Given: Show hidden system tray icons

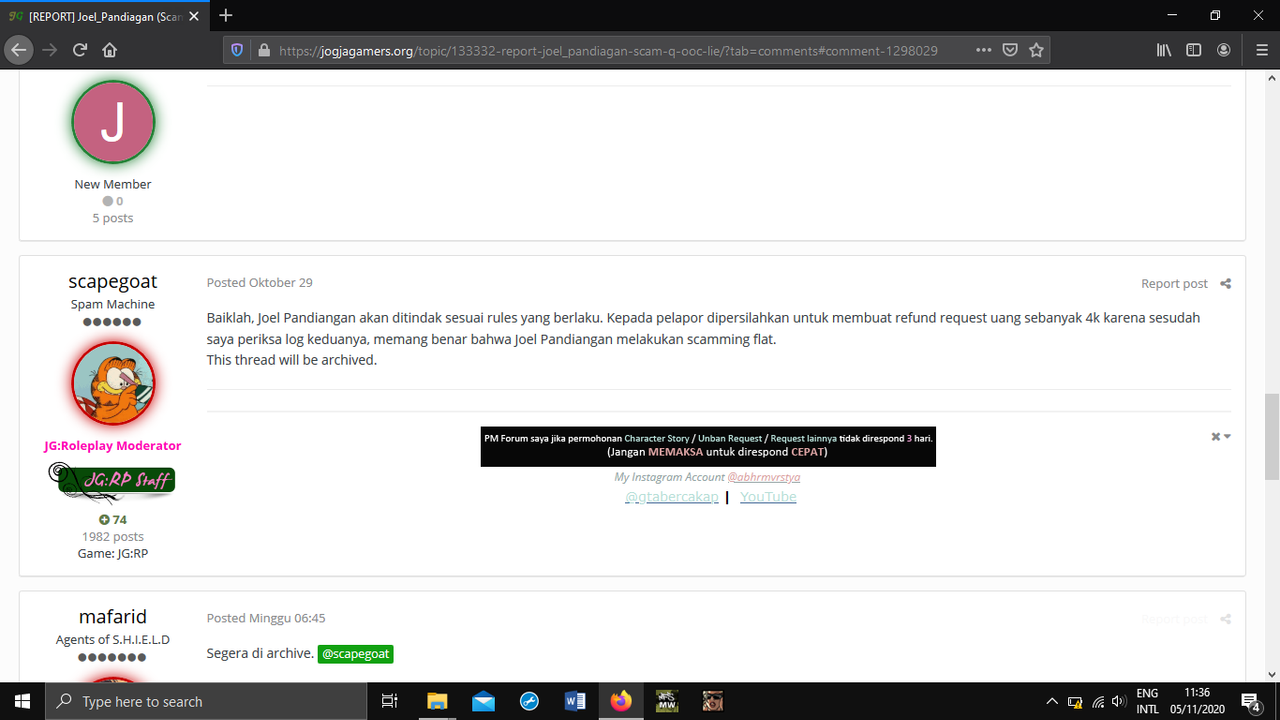Looking at the screenshot, I should [x=1052, y=701].
